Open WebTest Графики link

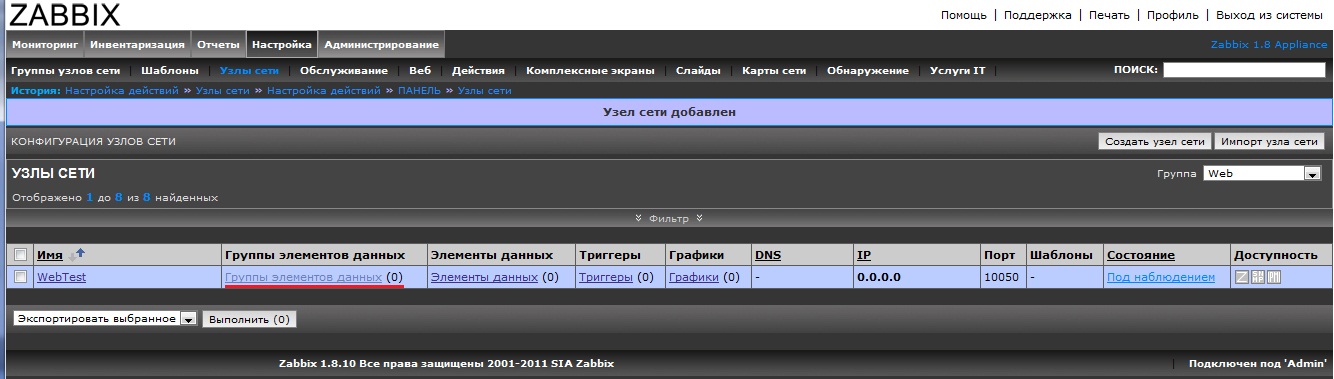click(x=694, y=277)
